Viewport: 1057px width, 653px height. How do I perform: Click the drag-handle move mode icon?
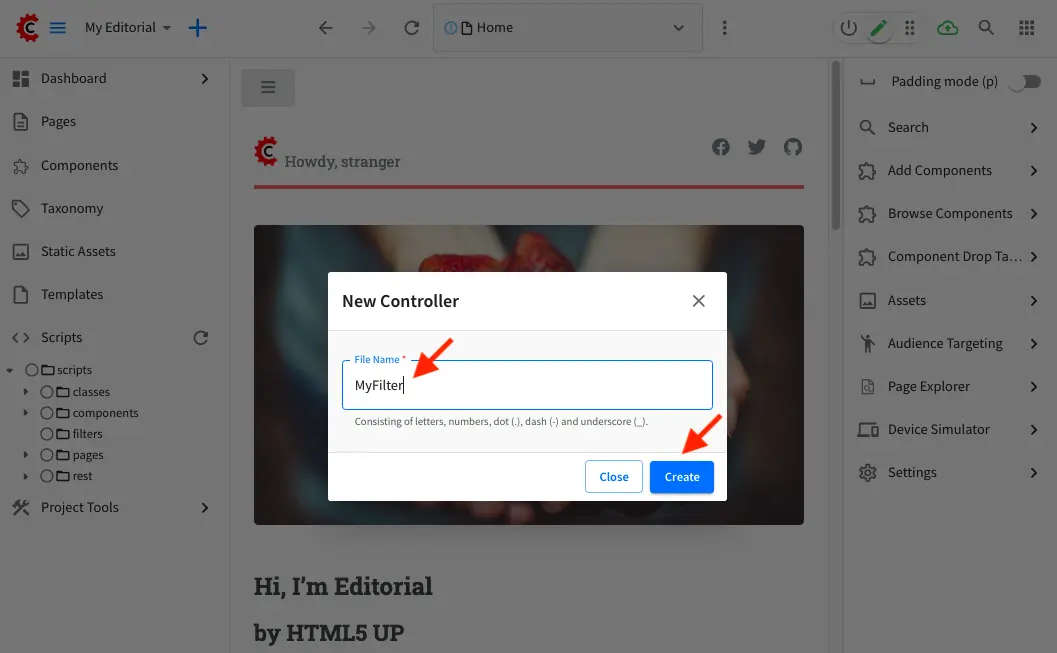[910, 28]
